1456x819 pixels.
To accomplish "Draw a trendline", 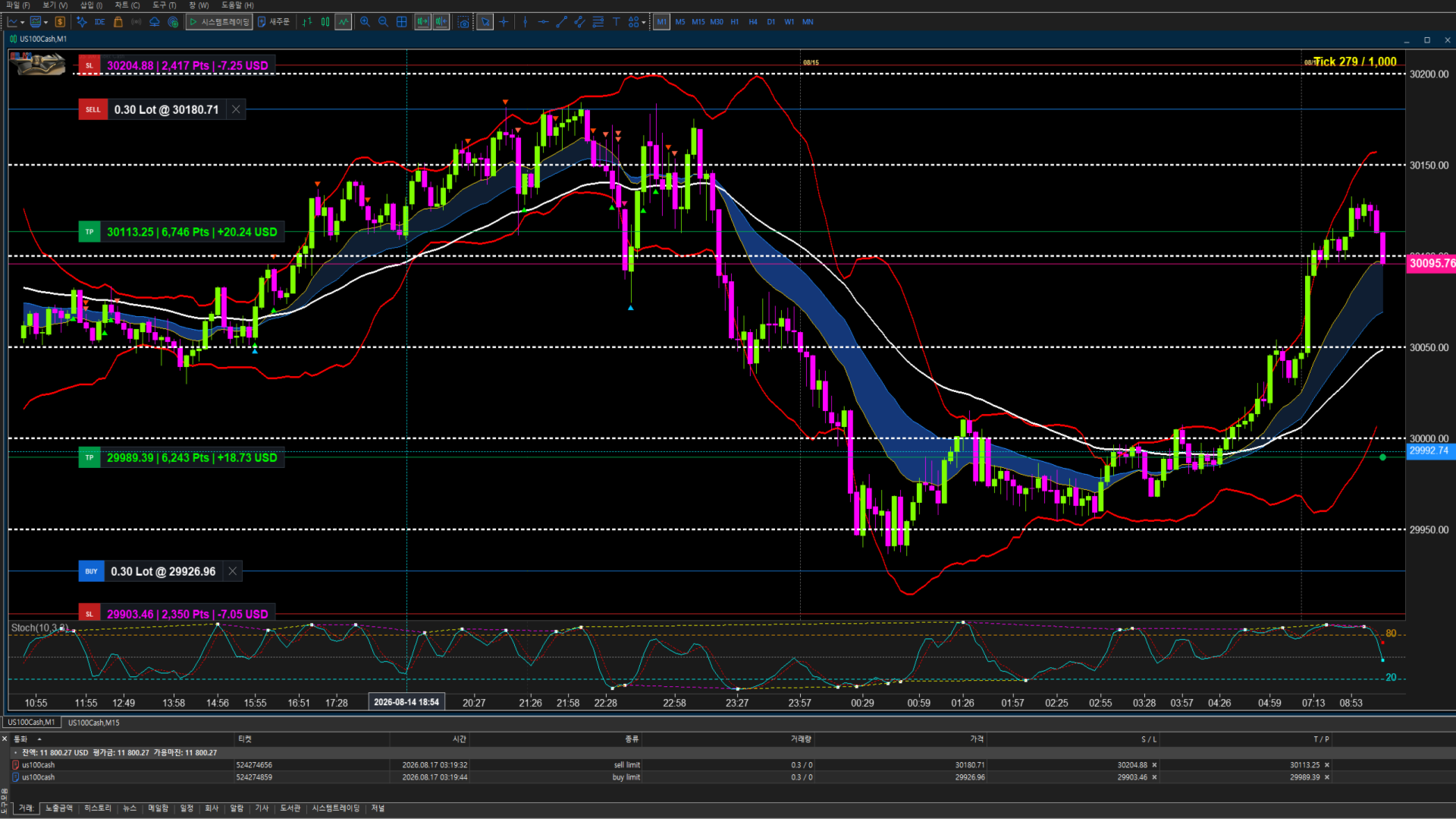I will pos(561,22).
